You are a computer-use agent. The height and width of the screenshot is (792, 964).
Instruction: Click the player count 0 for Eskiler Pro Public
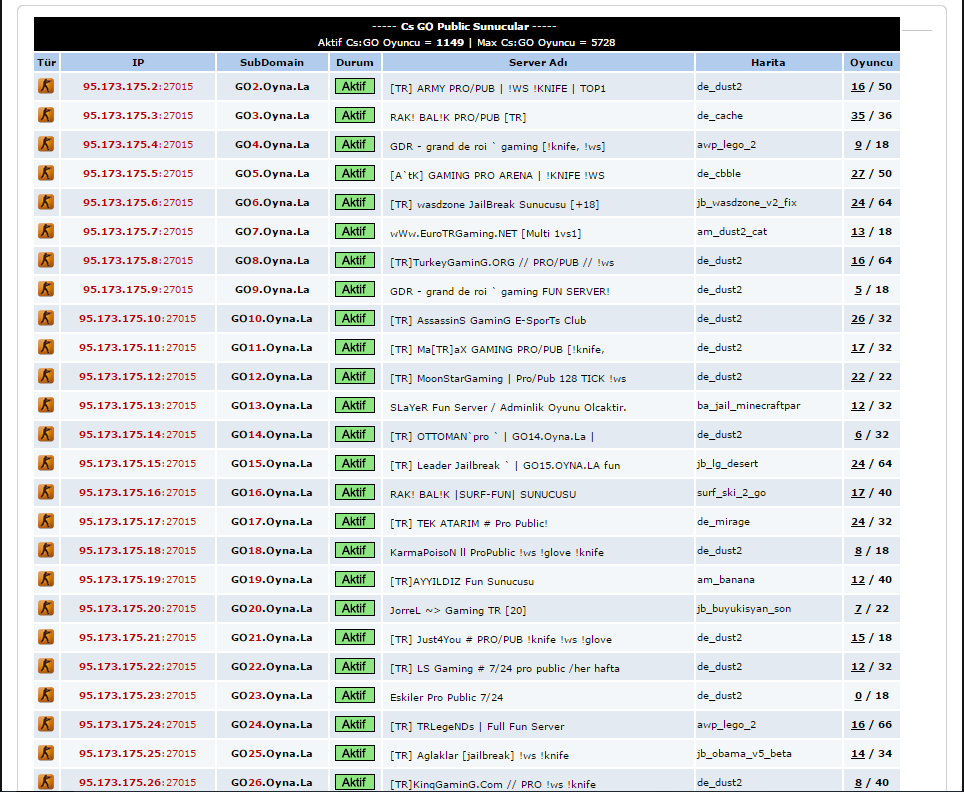tap(858, 695)
